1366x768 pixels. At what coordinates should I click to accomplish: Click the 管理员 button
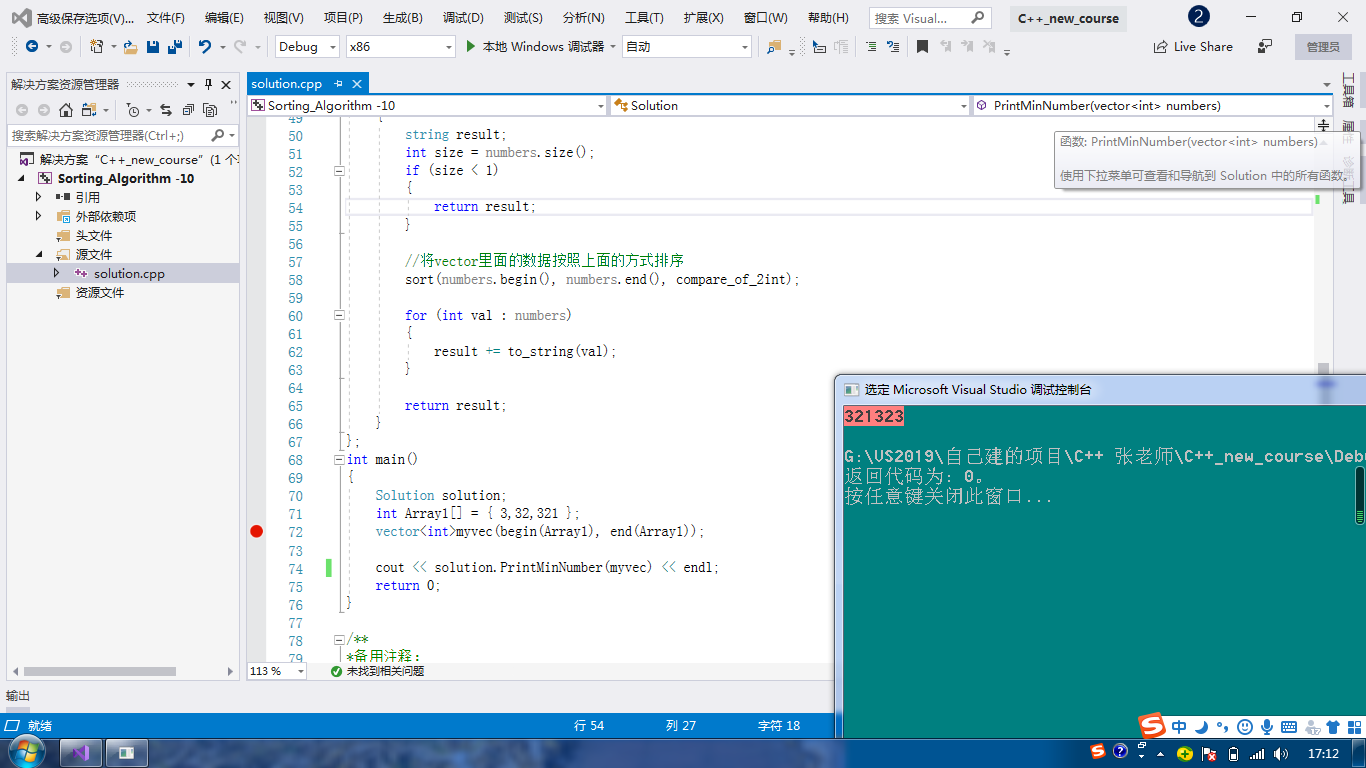[1323, 47]
